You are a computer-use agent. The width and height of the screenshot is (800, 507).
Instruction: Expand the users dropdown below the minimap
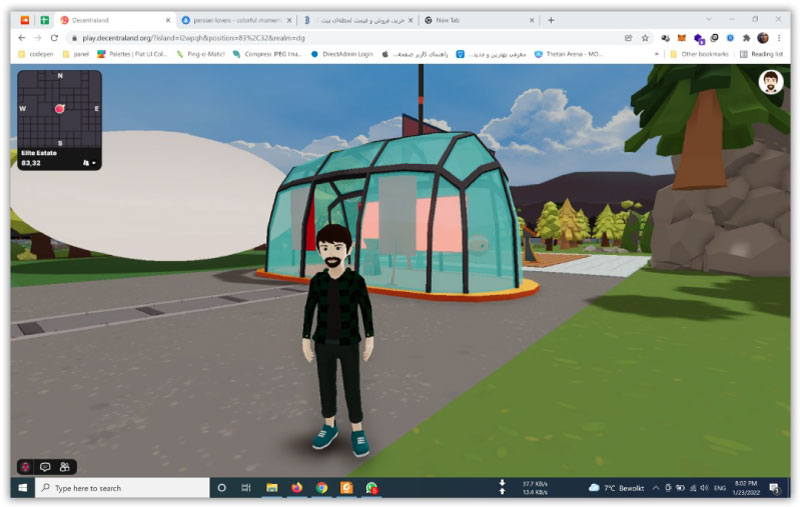[x=90, y=162]
